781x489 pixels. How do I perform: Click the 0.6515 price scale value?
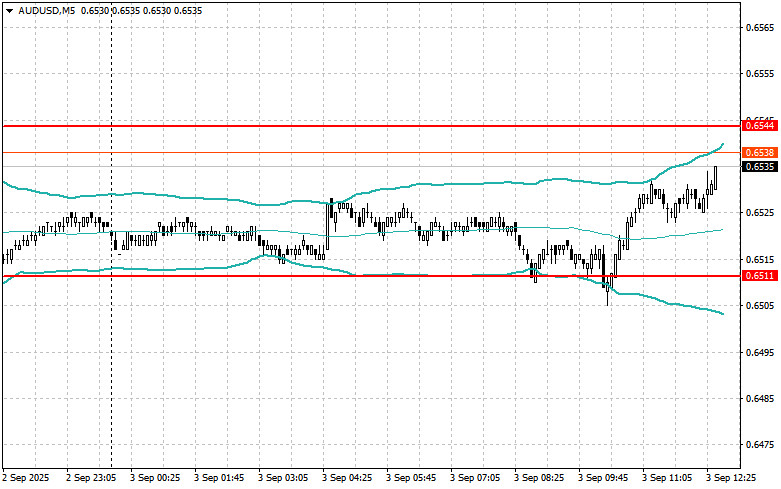pos(760,259)
